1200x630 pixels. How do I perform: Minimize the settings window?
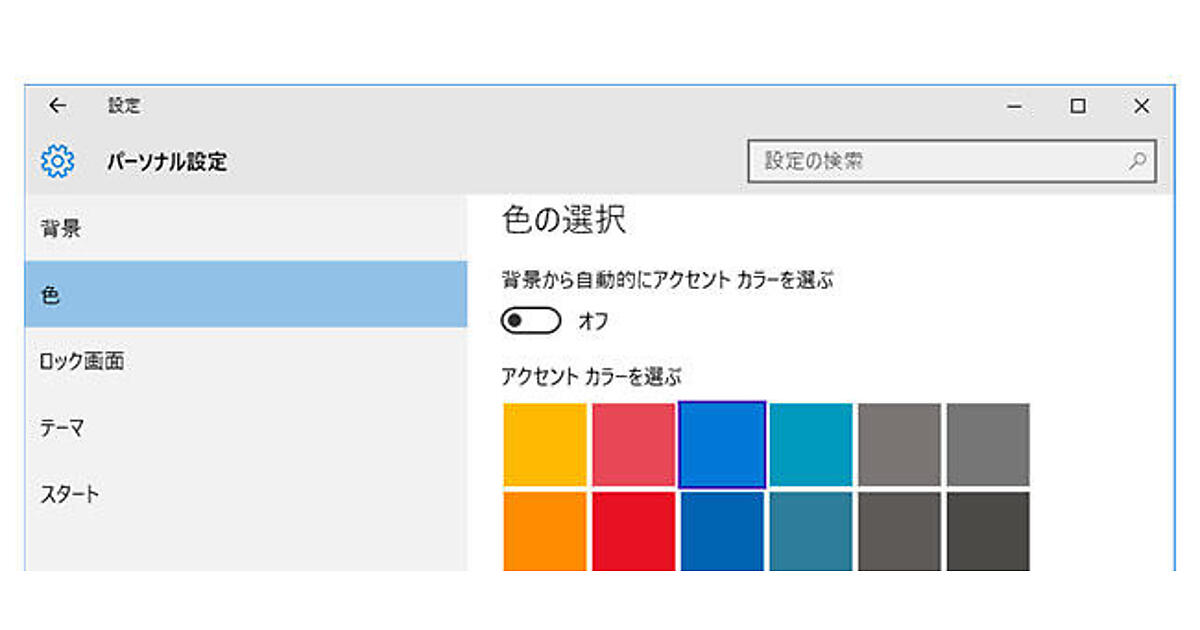coord(1015,106)
